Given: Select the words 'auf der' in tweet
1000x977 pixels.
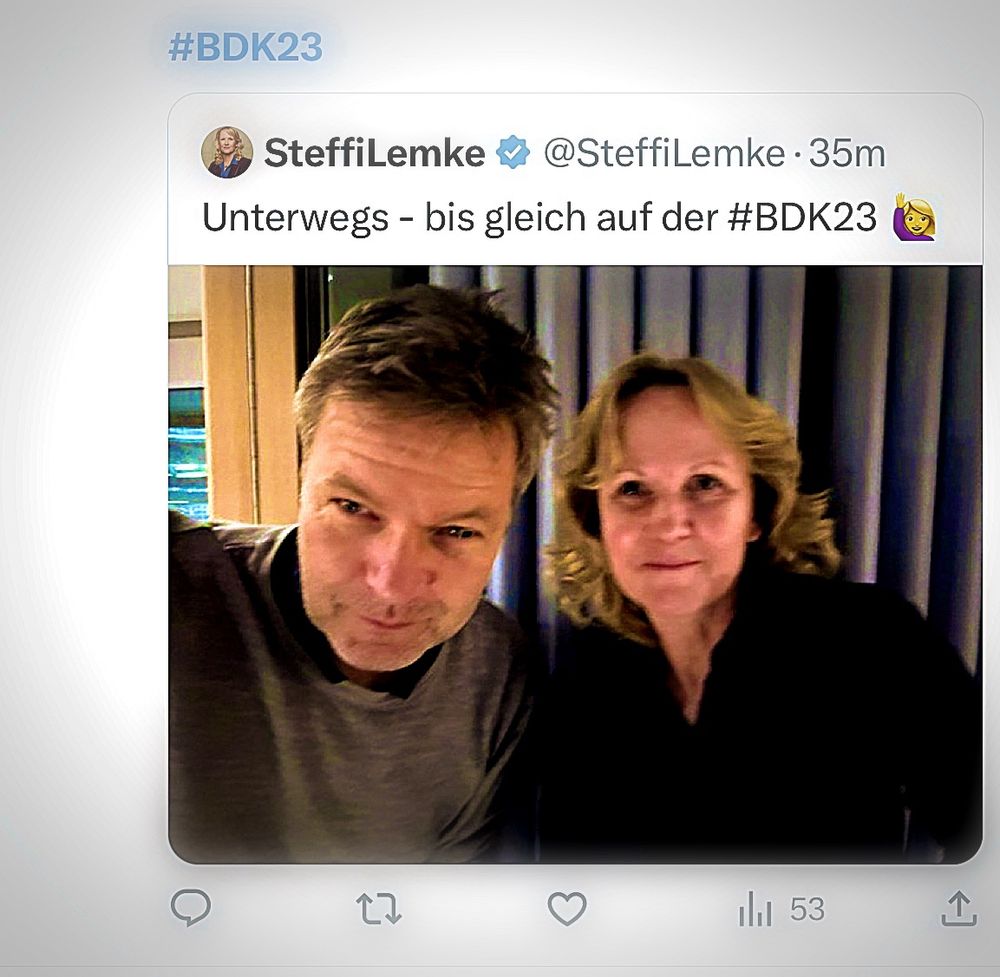Looking at the screenshot, I should [658, 217].
